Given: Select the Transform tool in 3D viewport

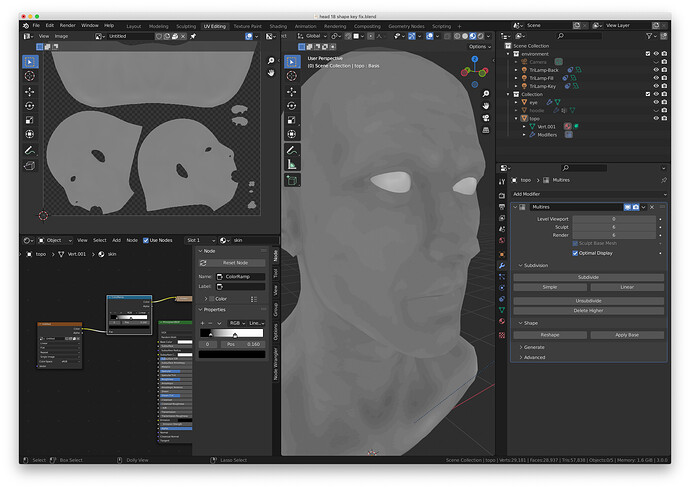Looking at the screenshot, I should pyautogui.click(x=291, y=134).
